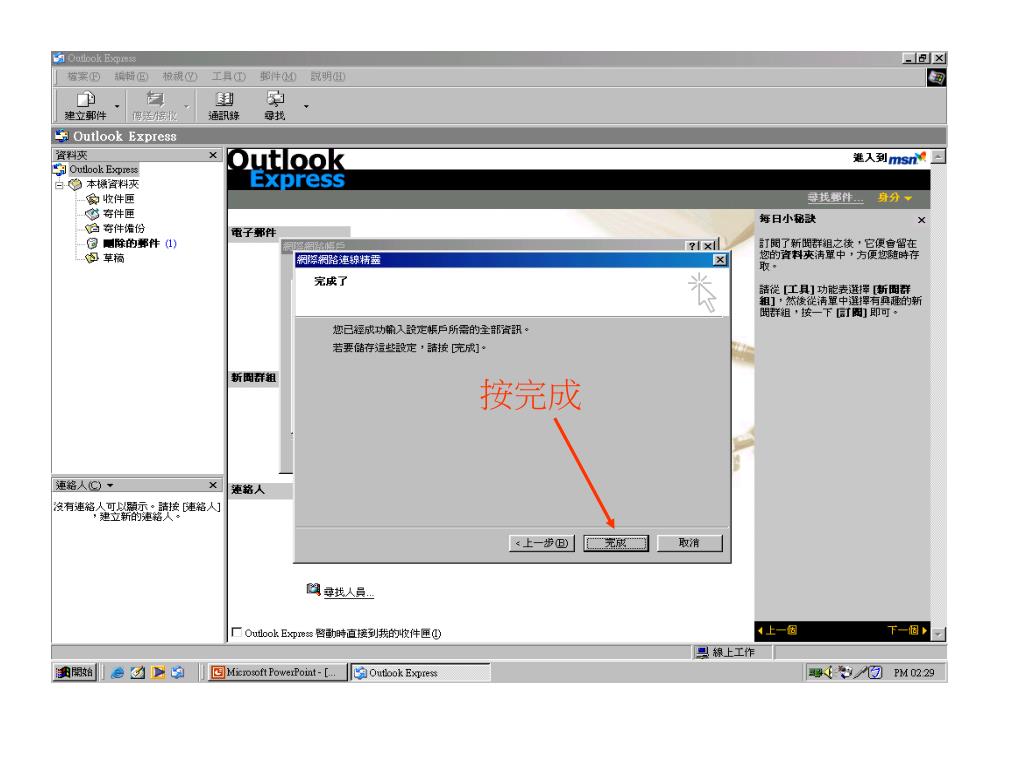Click the 尋找郵件 link in header bar
The width and height of the screenshot is (1024, 768).
pyautogui.click(x=835, y=197)
